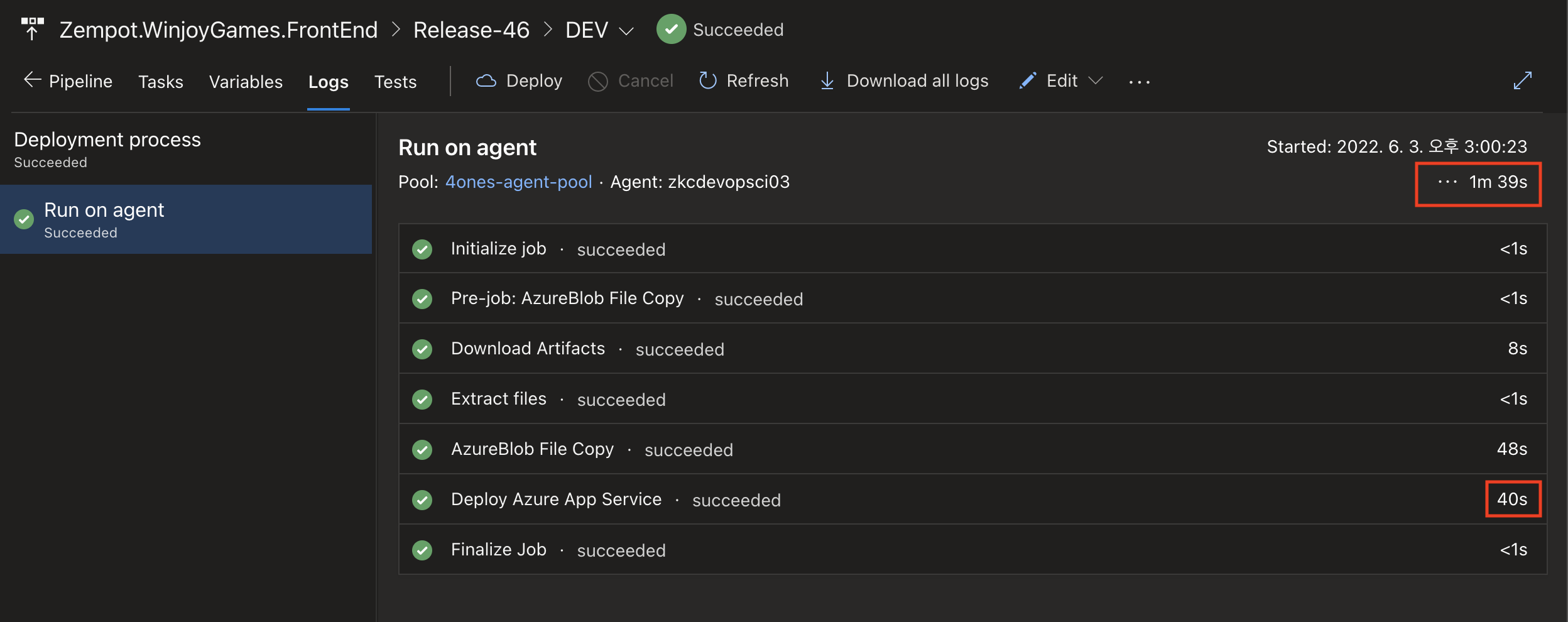
Task: Open Pre-job: AzureBlob File Copy log
Action: pyautogui.click(x=972, y=298)
